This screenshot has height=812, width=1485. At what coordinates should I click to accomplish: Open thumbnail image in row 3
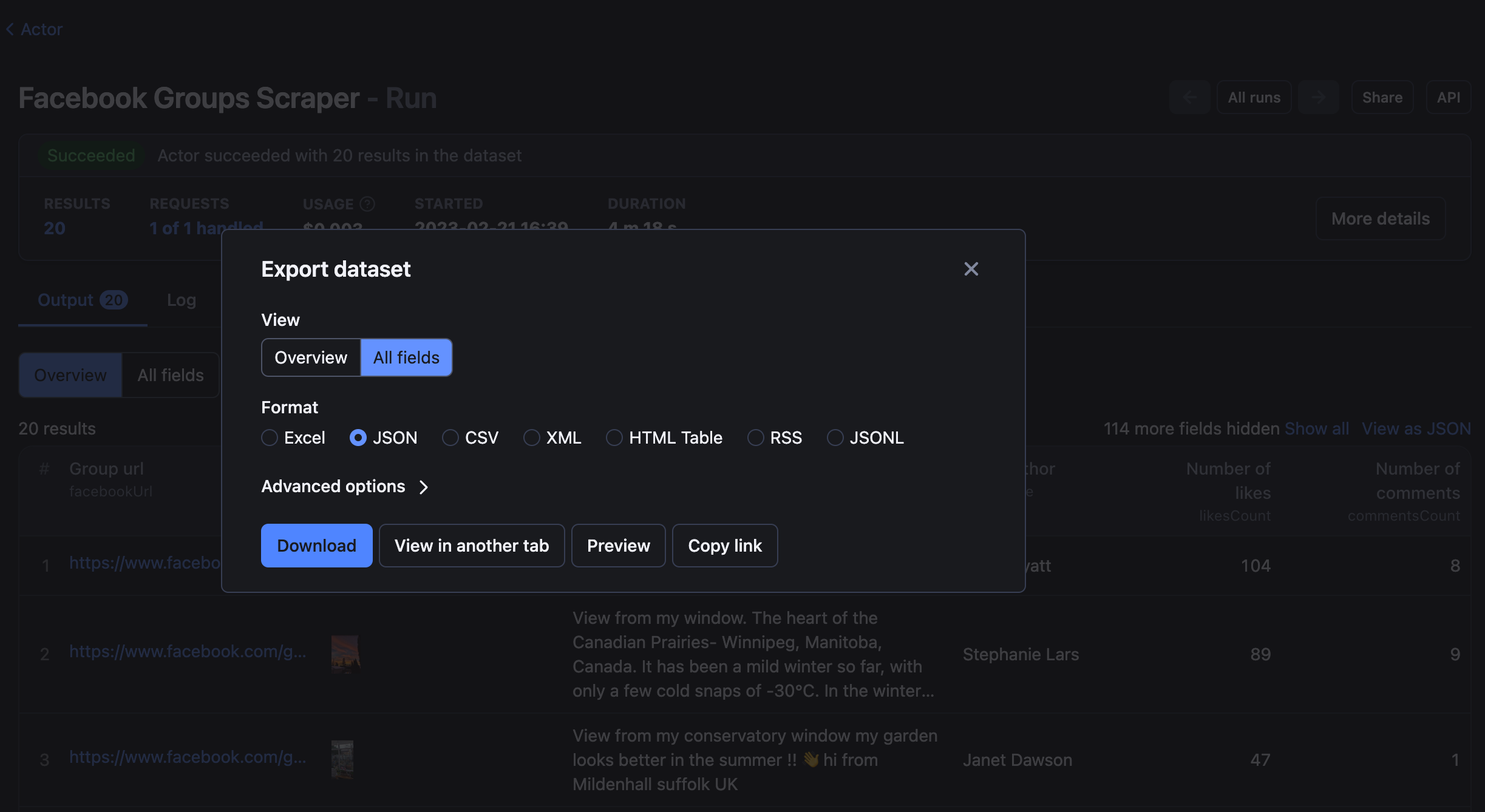pos(342,760)
